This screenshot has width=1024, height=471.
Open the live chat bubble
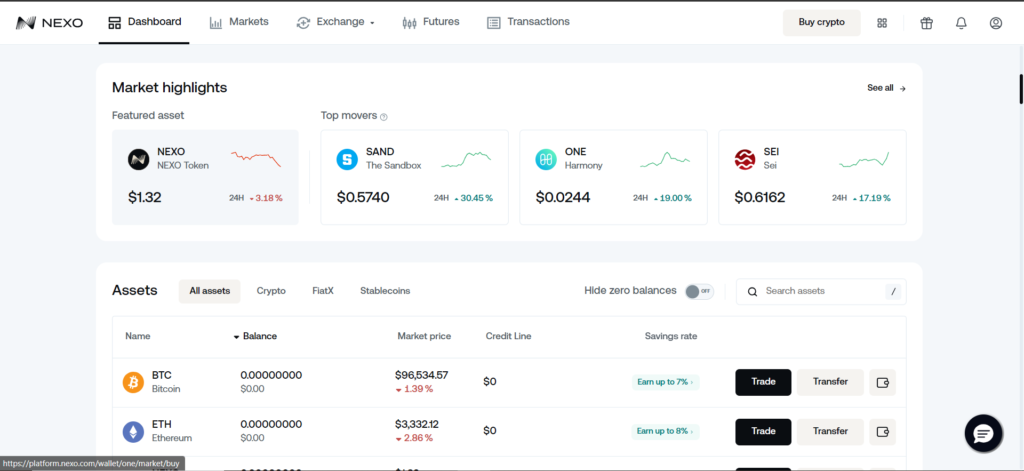(983, 433)
